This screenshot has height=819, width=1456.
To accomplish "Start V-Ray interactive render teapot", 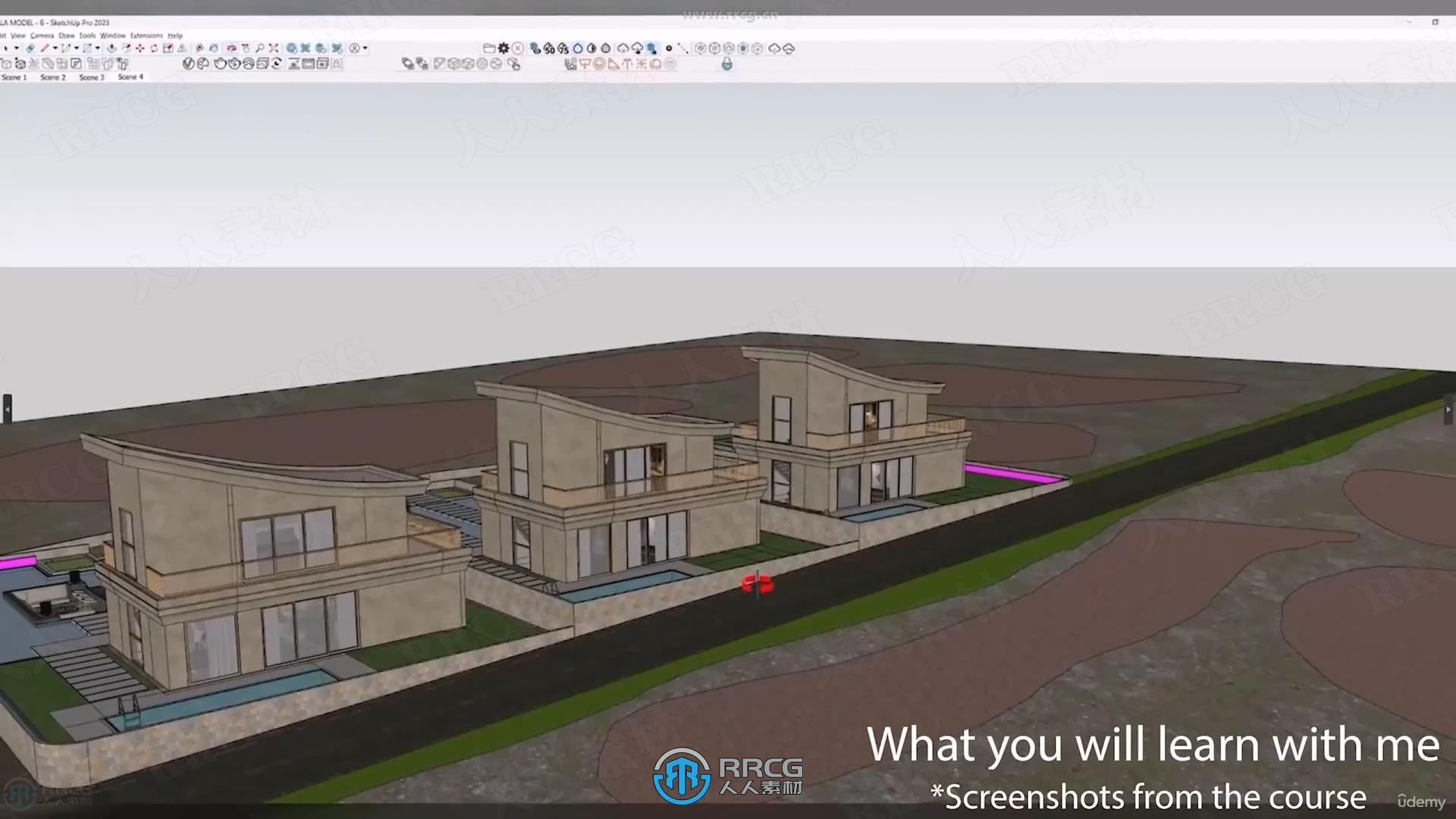I will [234, 64].
